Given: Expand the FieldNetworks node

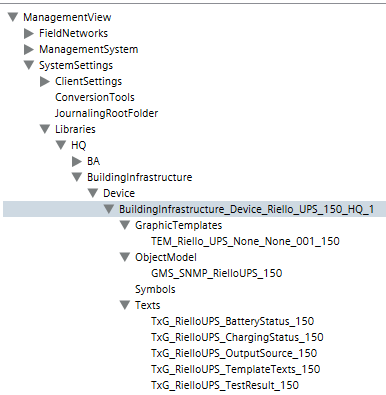Looking at the screenshot, I should 29,33.
